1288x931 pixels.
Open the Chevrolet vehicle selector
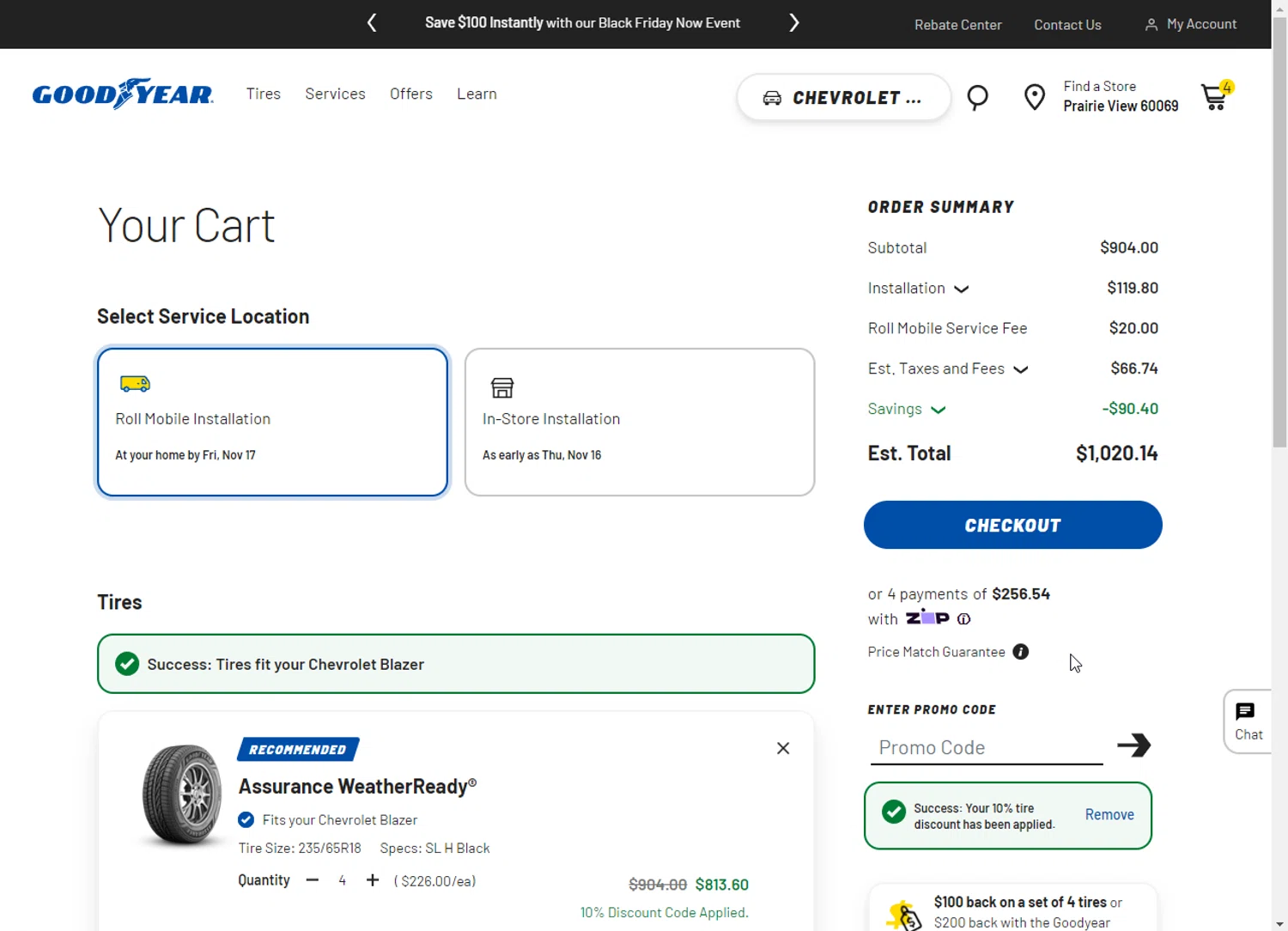[x=844, y=98]
